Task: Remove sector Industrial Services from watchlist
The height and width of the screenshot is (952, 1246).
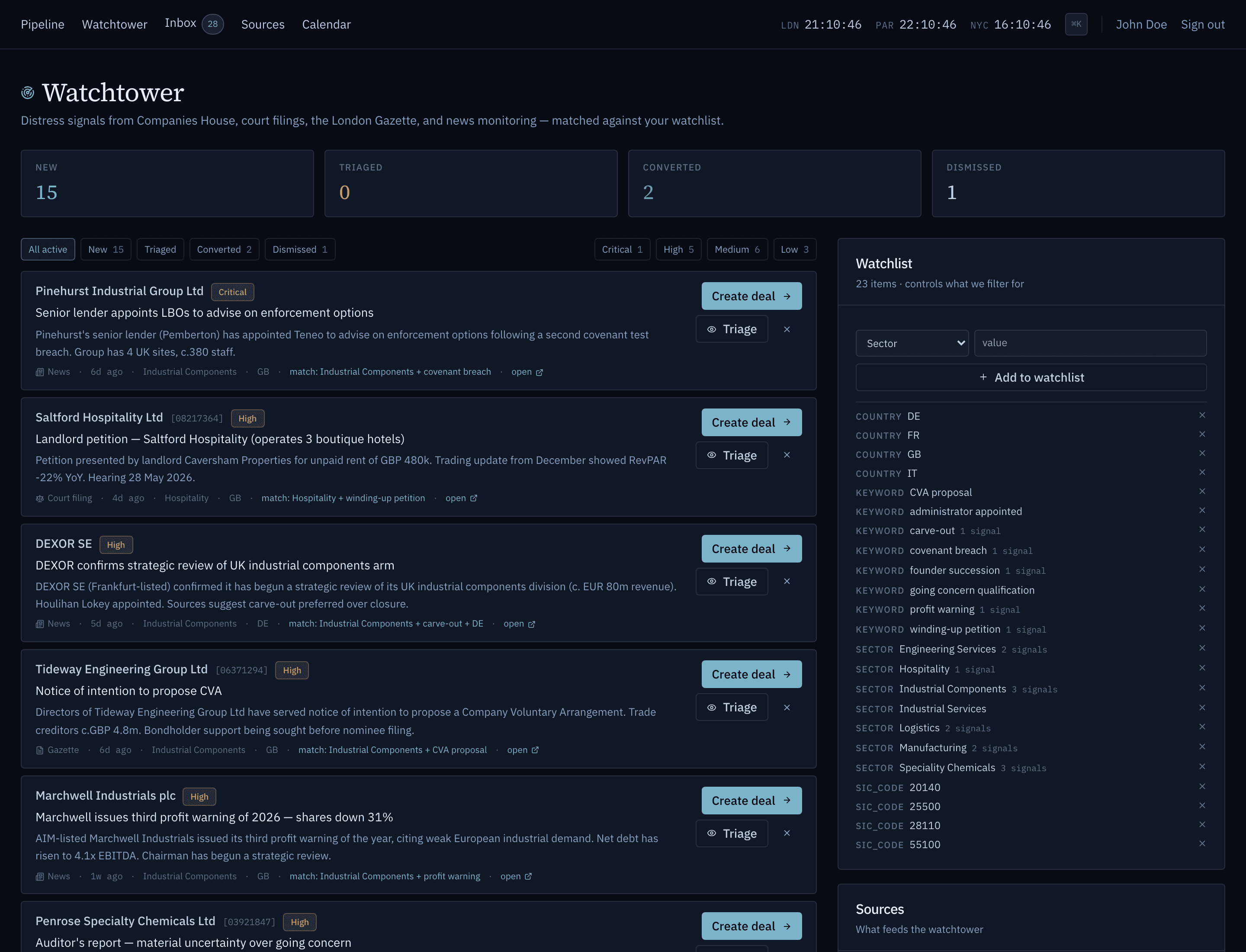Action: (1202, 708)
